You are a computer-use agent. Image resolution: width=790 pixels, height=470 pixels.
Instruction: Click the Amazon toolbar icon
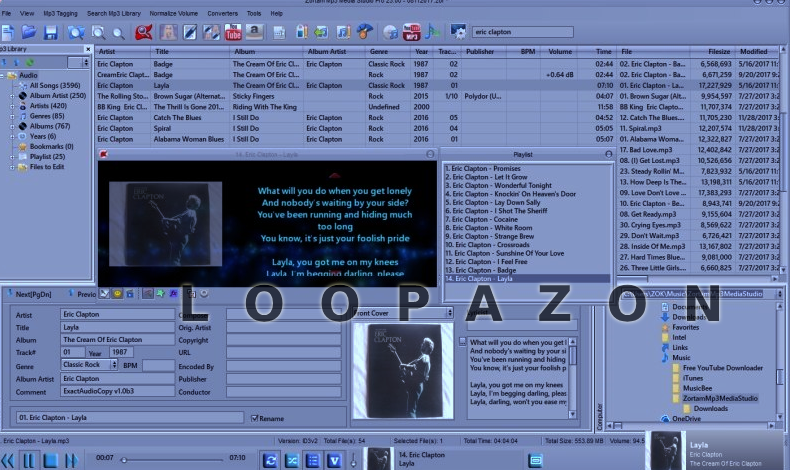point(254,32)
